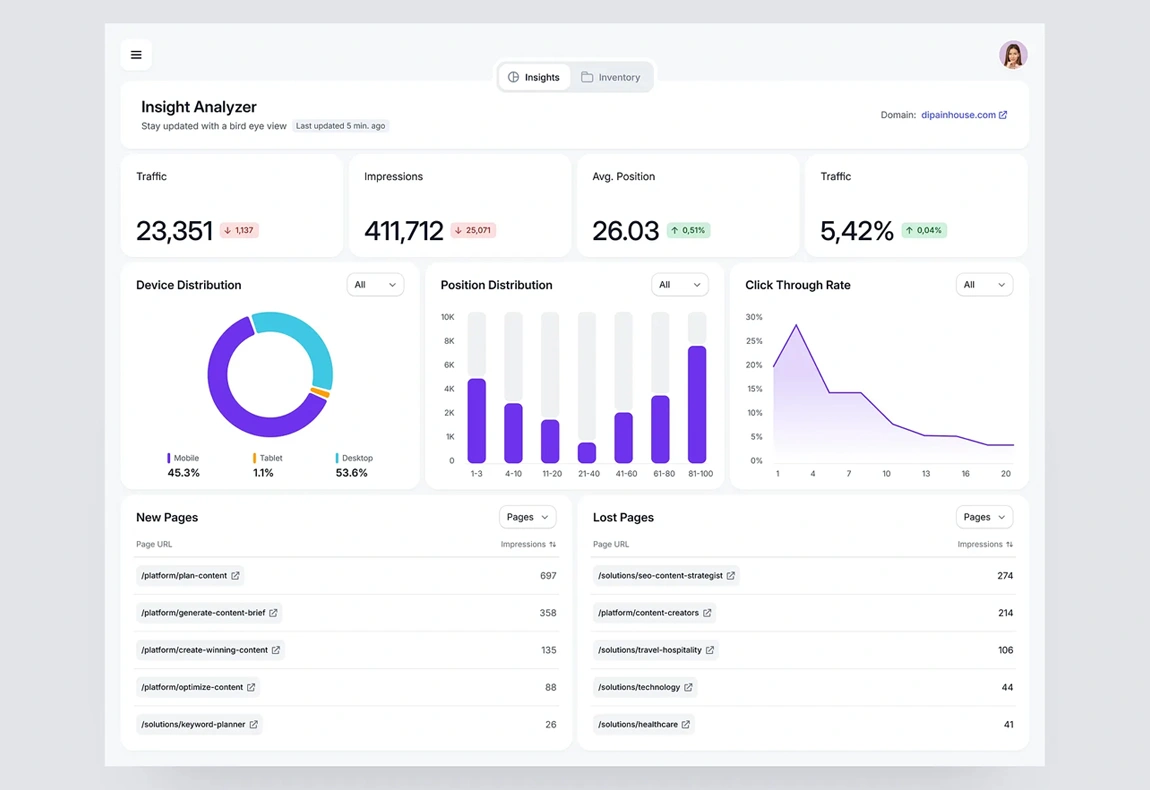Open the All dropdown for Click Through Rate
The width and height of the screenshot is (1150, 790).
coord(984,284)
